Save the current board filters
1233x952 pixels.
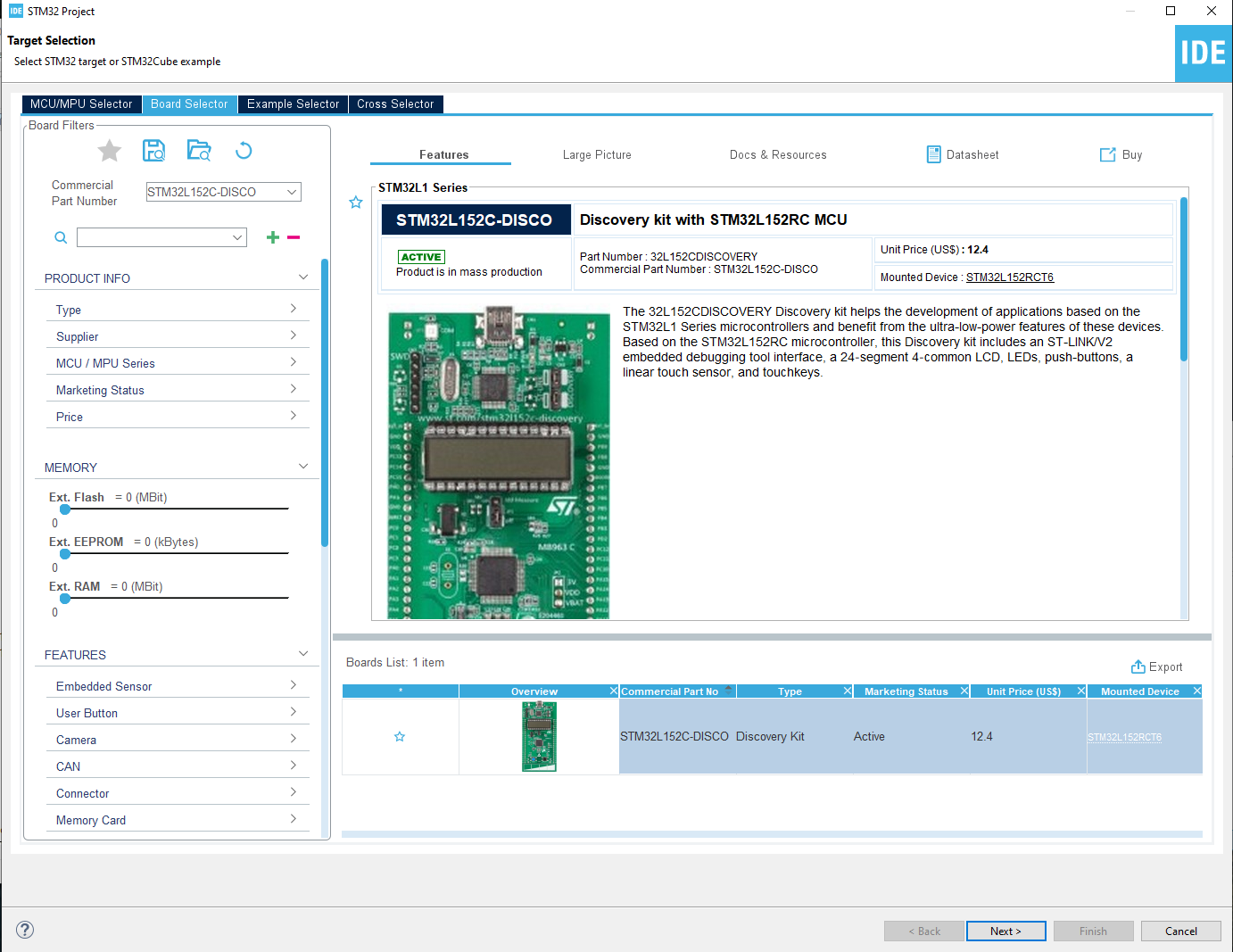click(x=153, y=150)
